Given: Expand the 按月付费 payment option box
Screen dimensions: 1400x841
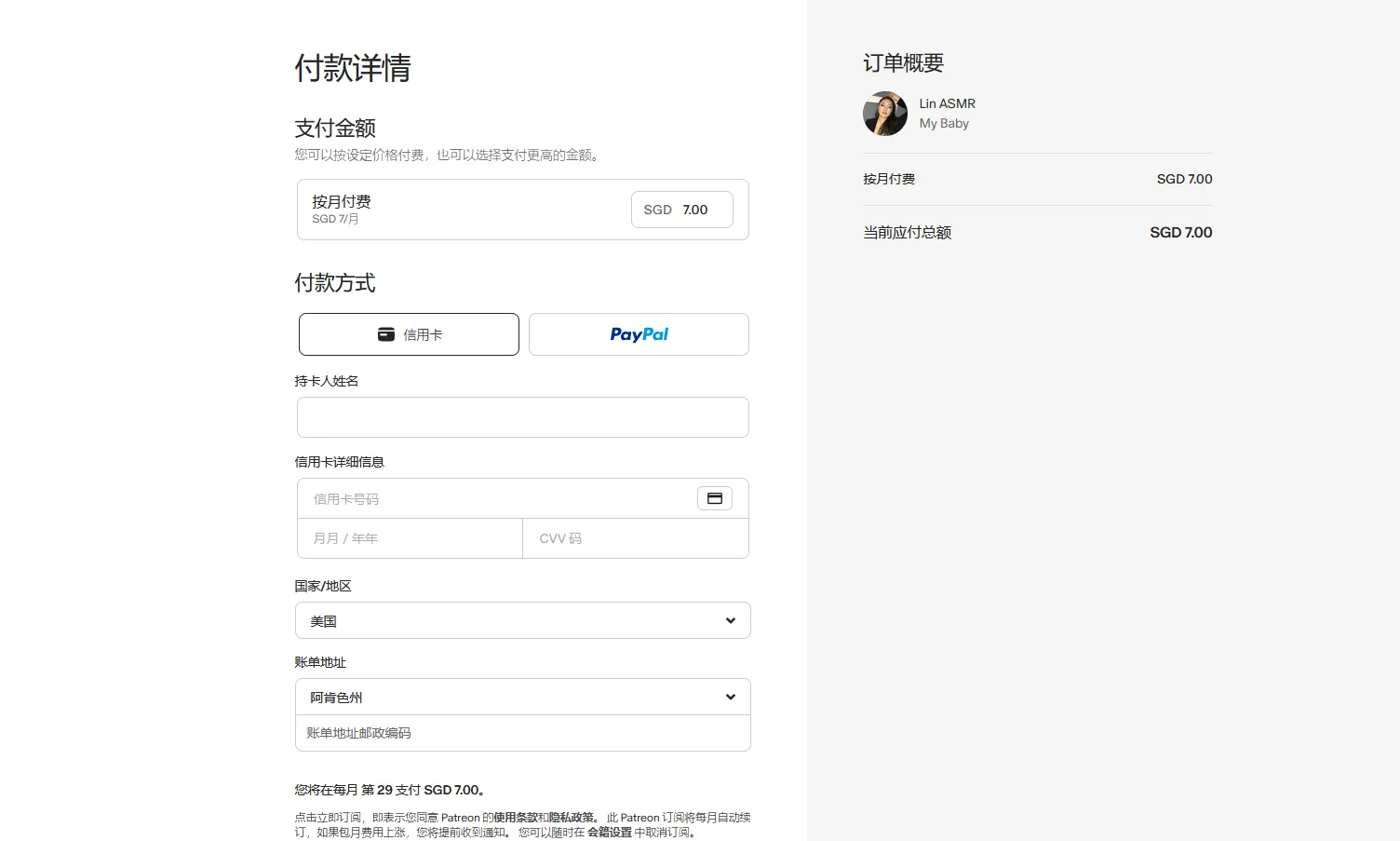Looking at the screenshot, I should (465, 209).
